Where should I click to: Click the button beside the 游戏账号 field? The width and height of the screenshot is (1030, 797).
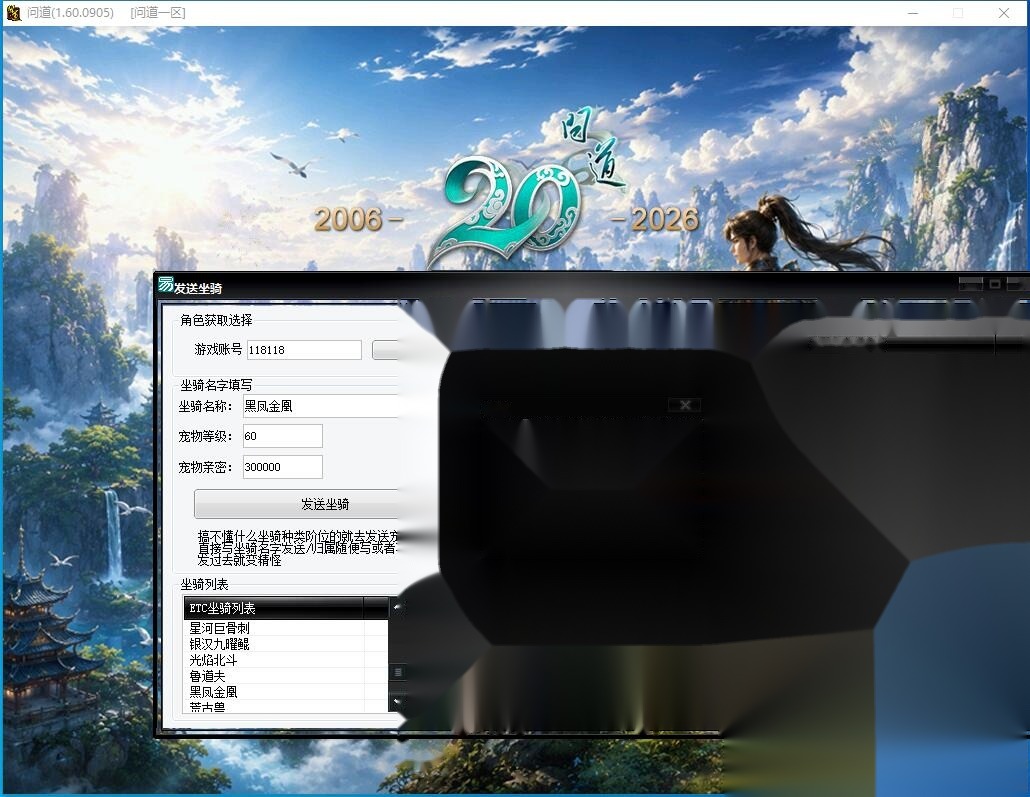[385, 350]
